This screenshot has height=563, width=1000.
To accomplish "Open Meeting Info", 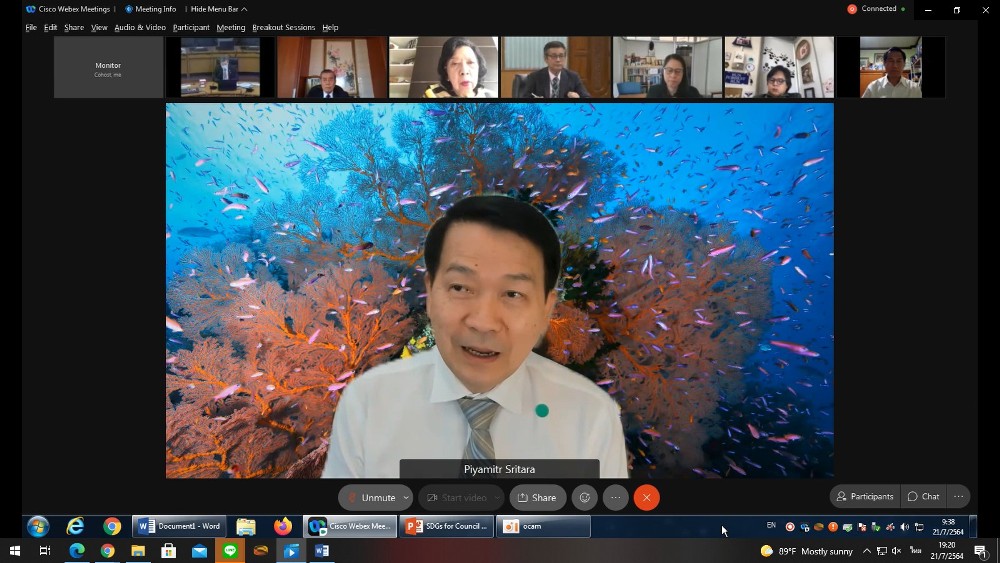I will (x=151, y=9).
